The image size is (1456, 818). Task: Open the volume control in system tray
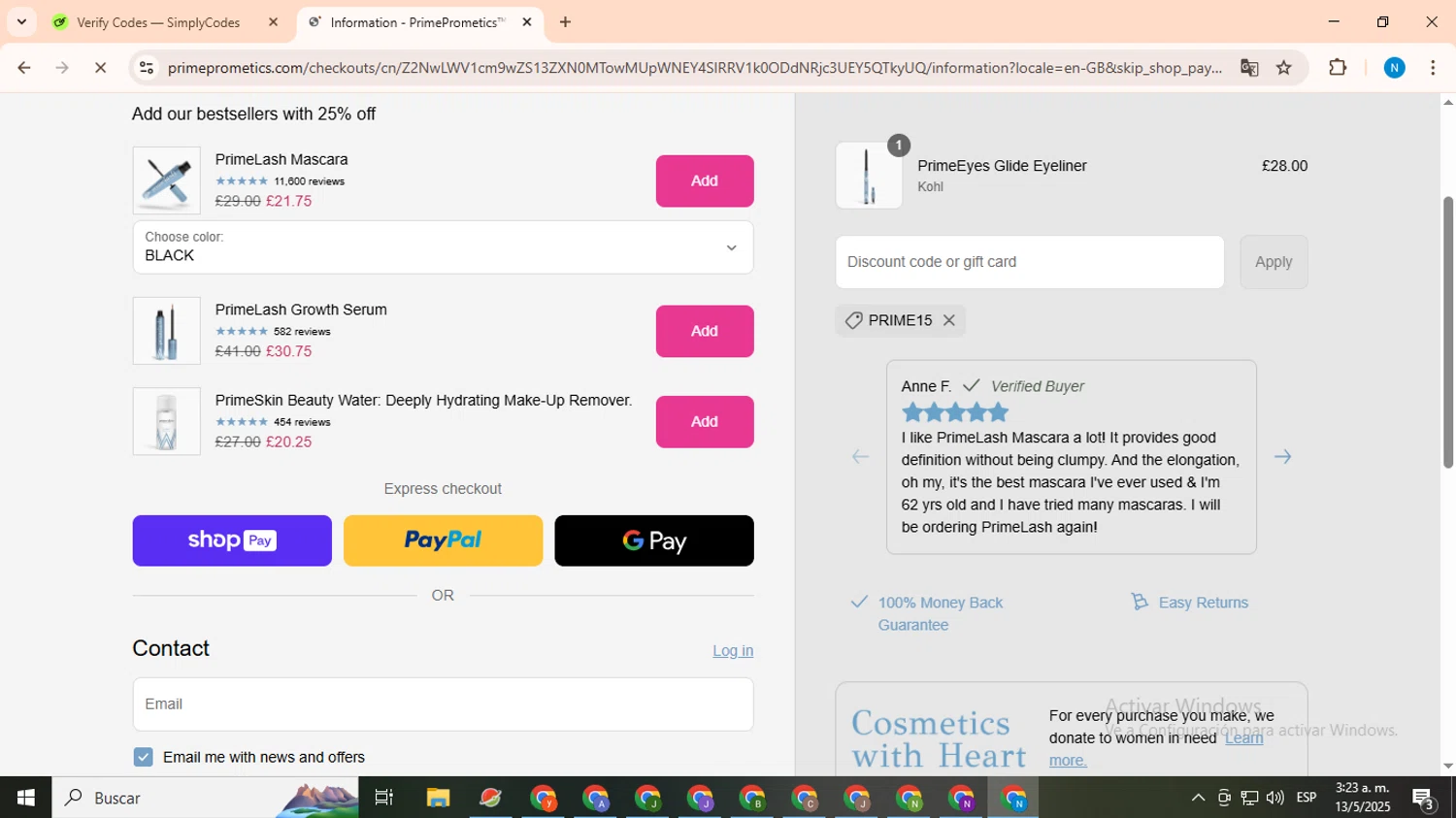1274,798
